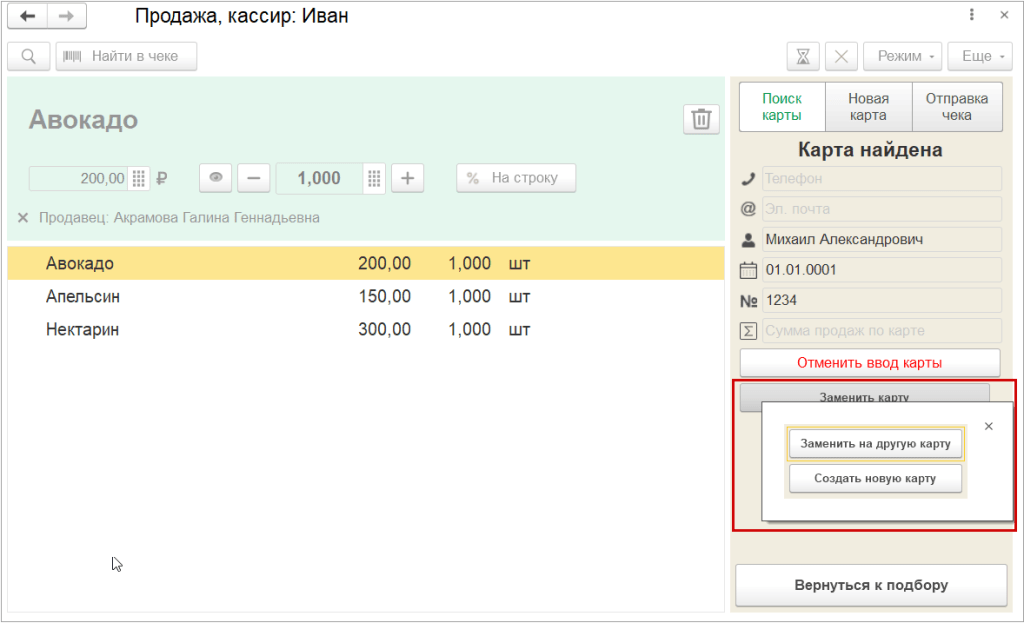Click the back navigation arrow
The height and width of the screenshot is (623, 1024).
tap(28, 16)
